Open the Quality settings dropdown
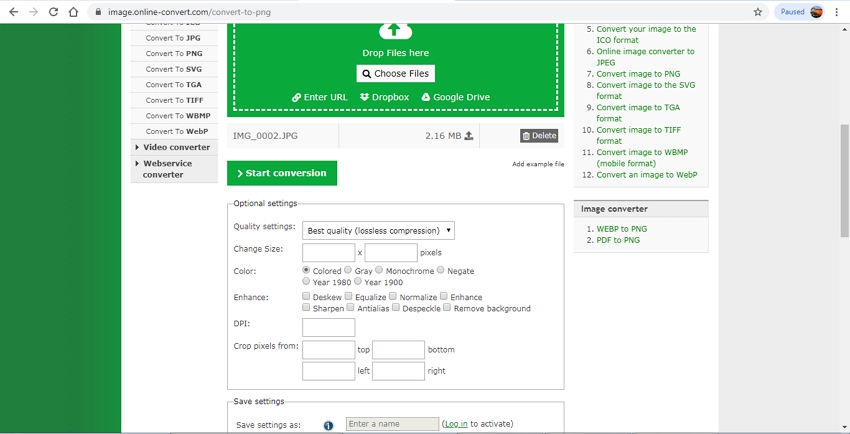This screenshot has width=850, height=434. click(x=378, y=230)
